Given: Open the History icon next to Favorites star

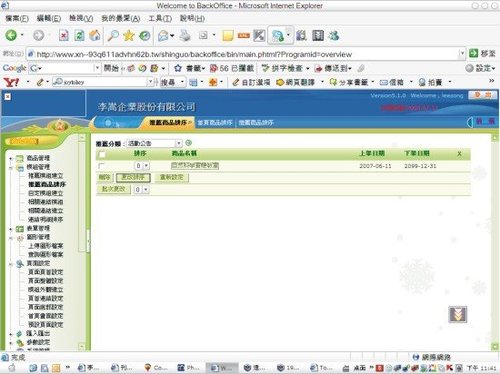Looking at the screenshot, I should click(144, 35).
